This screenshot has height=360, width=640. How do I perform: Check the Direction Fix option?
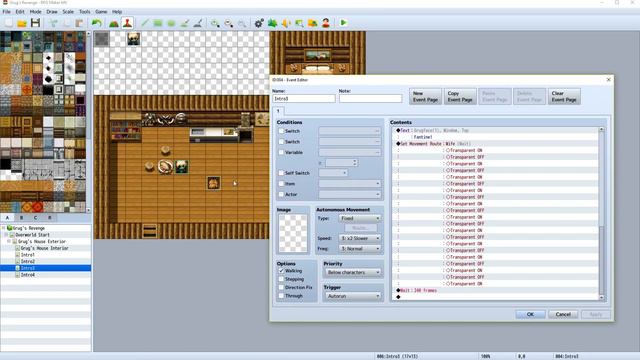[x=281, y=287]
